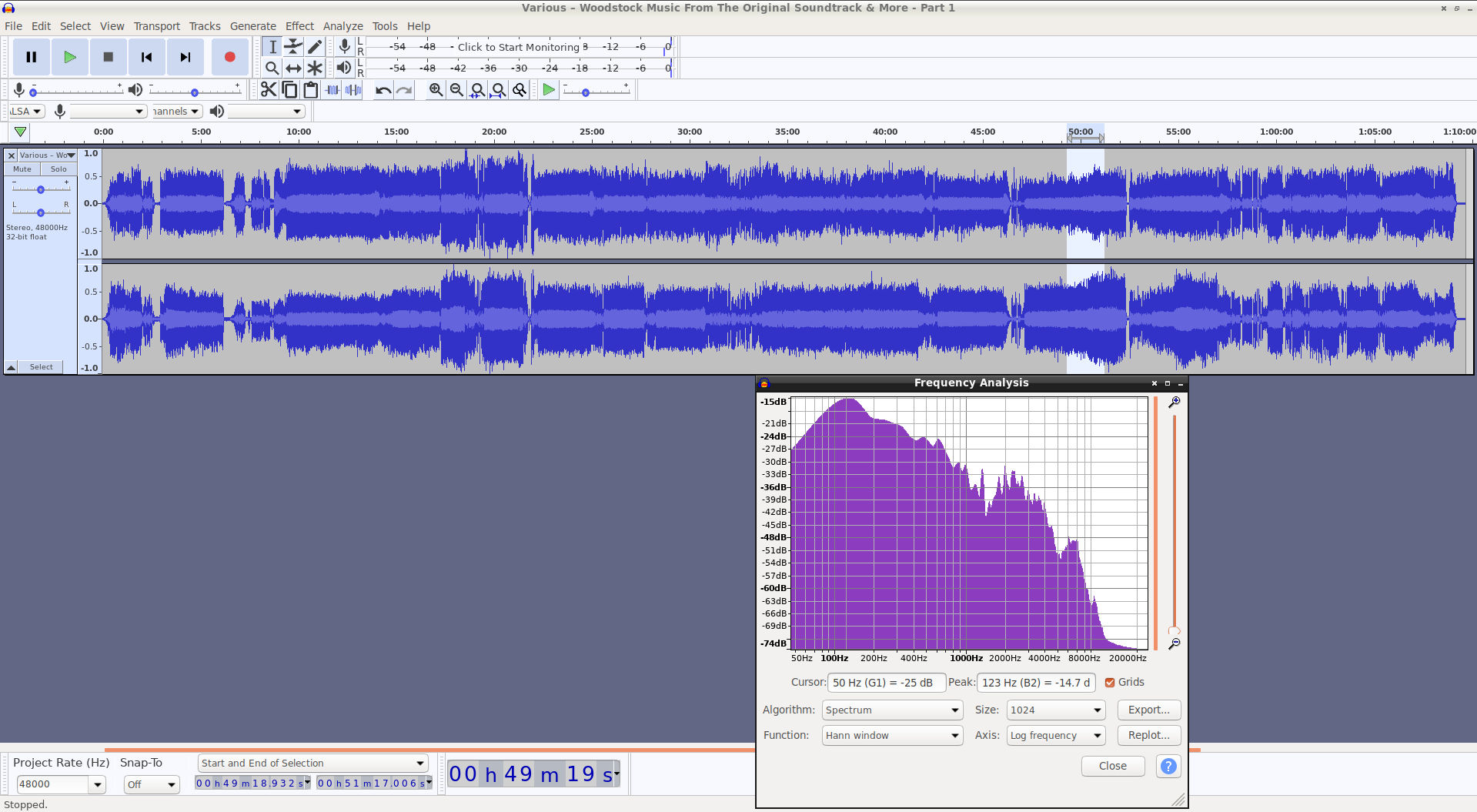Open the Axis Log frequency dropdown
Image resolution: width=1477 pixels, height=812 pixels.
(x=1056, y=735)
